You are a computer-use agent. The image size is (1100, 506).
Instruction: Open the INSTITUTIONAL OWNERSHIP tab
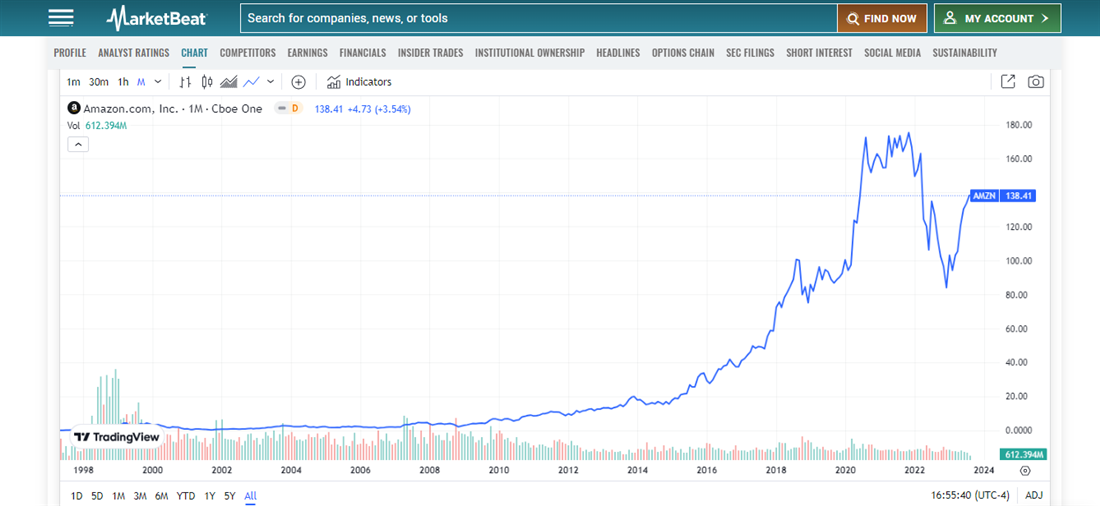pos(530,53)
